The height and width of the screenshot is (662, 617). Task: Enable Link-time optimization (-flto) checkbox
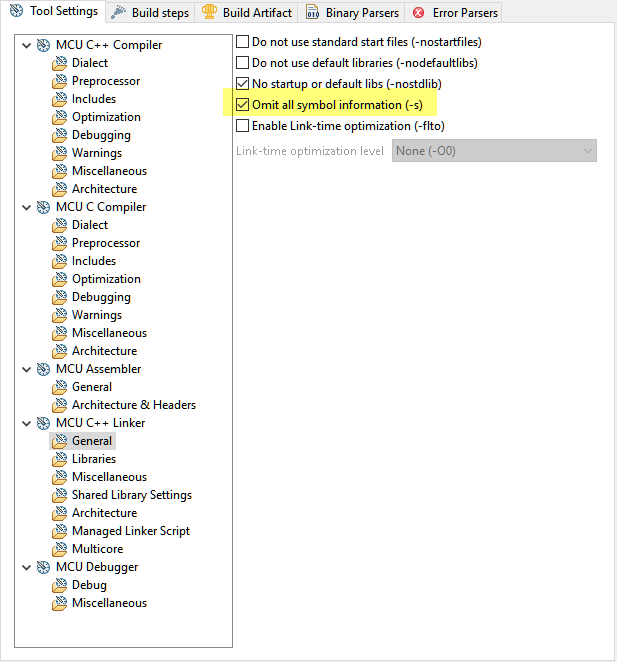[x=242, y=126]
